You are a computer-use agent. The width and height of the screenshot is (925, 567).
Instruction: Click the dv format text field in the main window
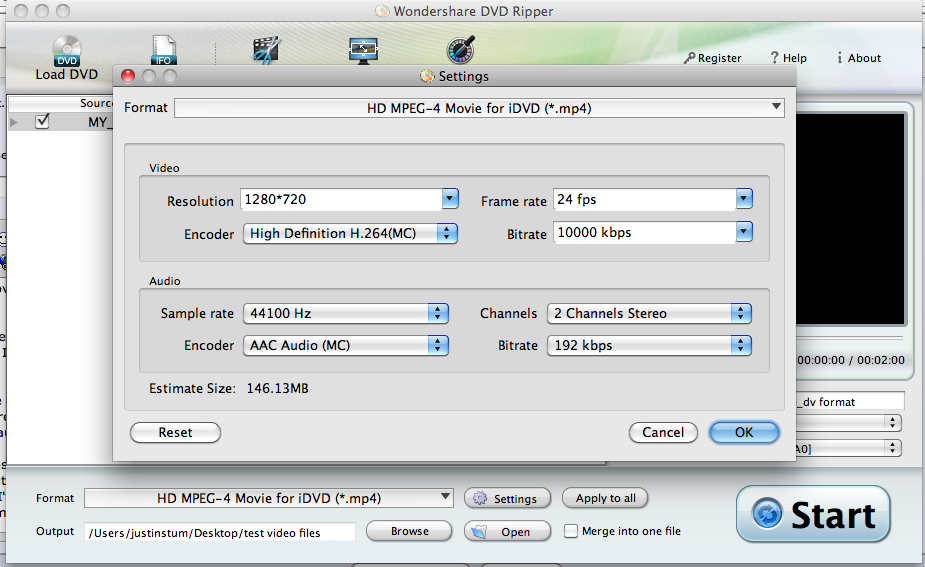[x=850, y=401]
